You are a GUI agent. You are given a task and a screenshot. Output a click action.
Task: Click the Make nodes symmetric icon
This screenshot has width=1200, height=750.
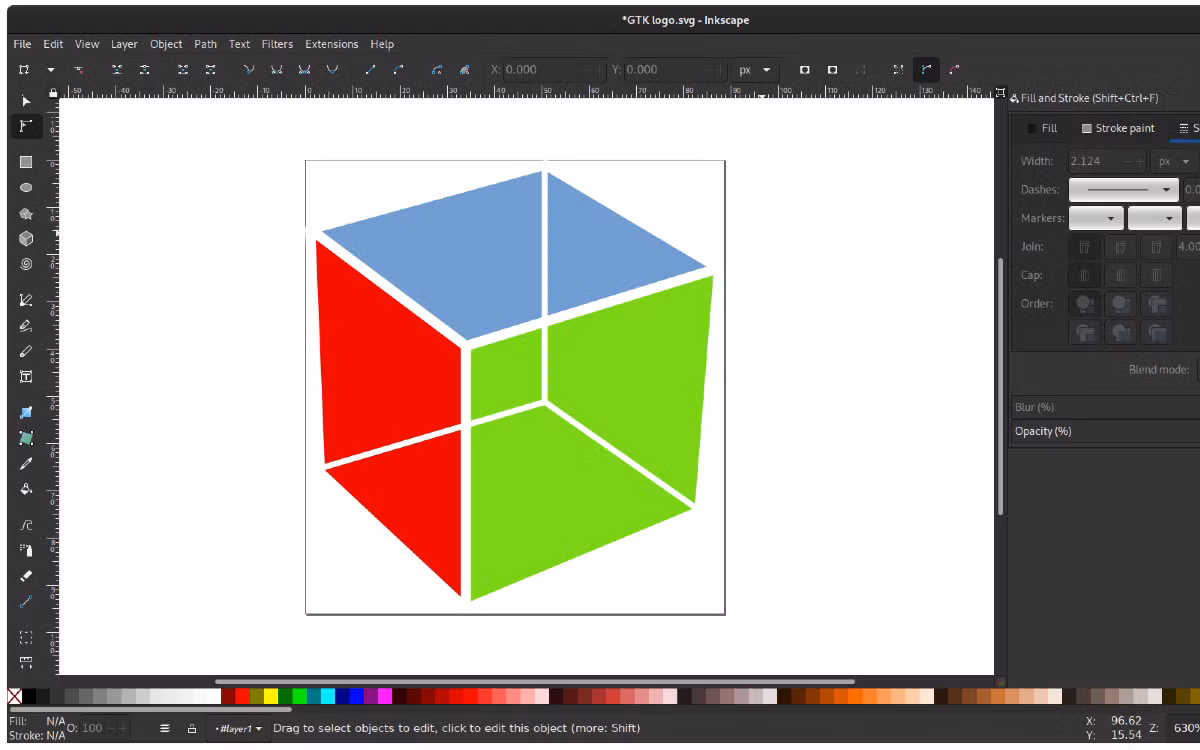[305, 70]
